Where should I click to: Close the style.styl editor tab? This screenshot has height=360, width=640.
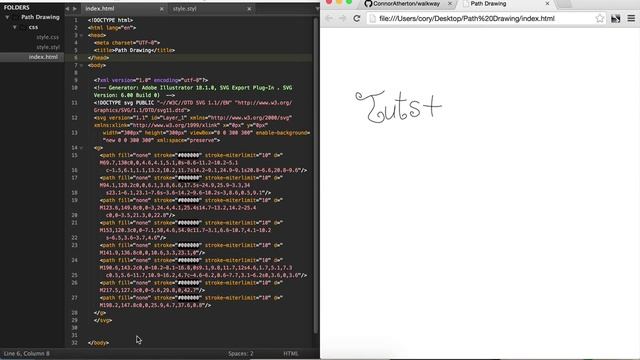coord(249,9)
